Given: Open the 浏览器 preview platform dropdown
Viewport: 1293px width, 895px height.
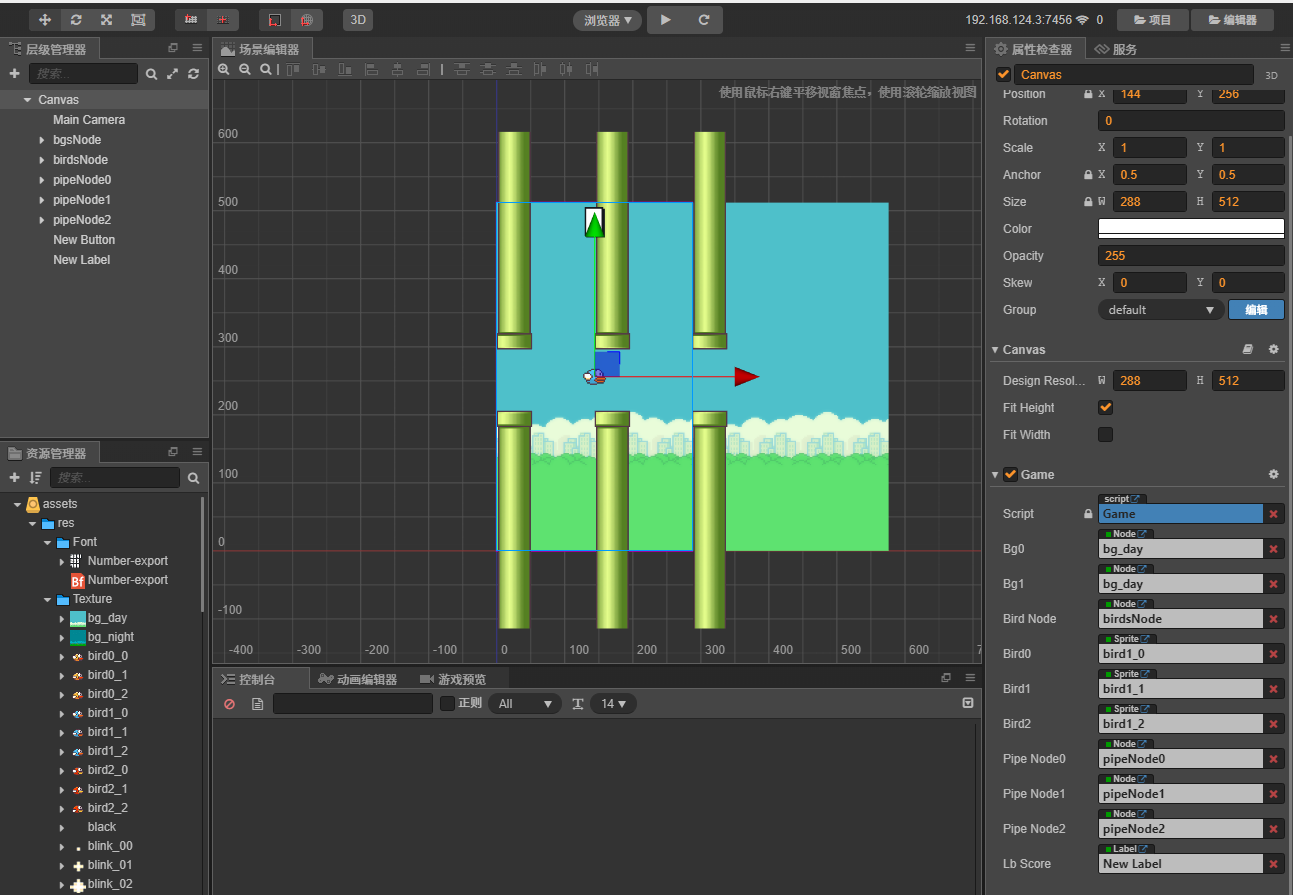Looking at the screenshot, I should (x=608, y=20).
